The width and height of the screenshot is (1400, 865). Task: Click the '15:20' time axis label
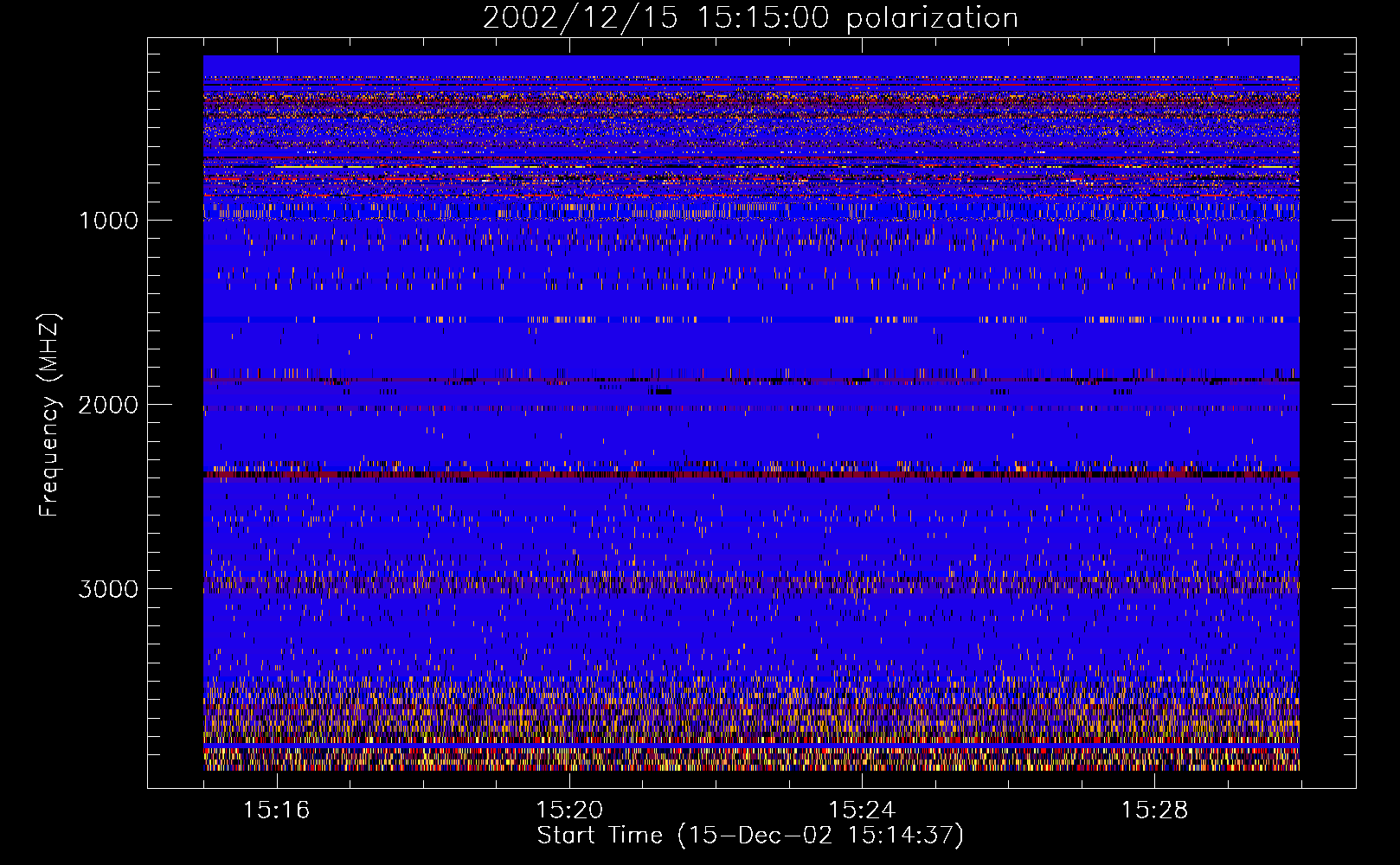pos(569,811)
